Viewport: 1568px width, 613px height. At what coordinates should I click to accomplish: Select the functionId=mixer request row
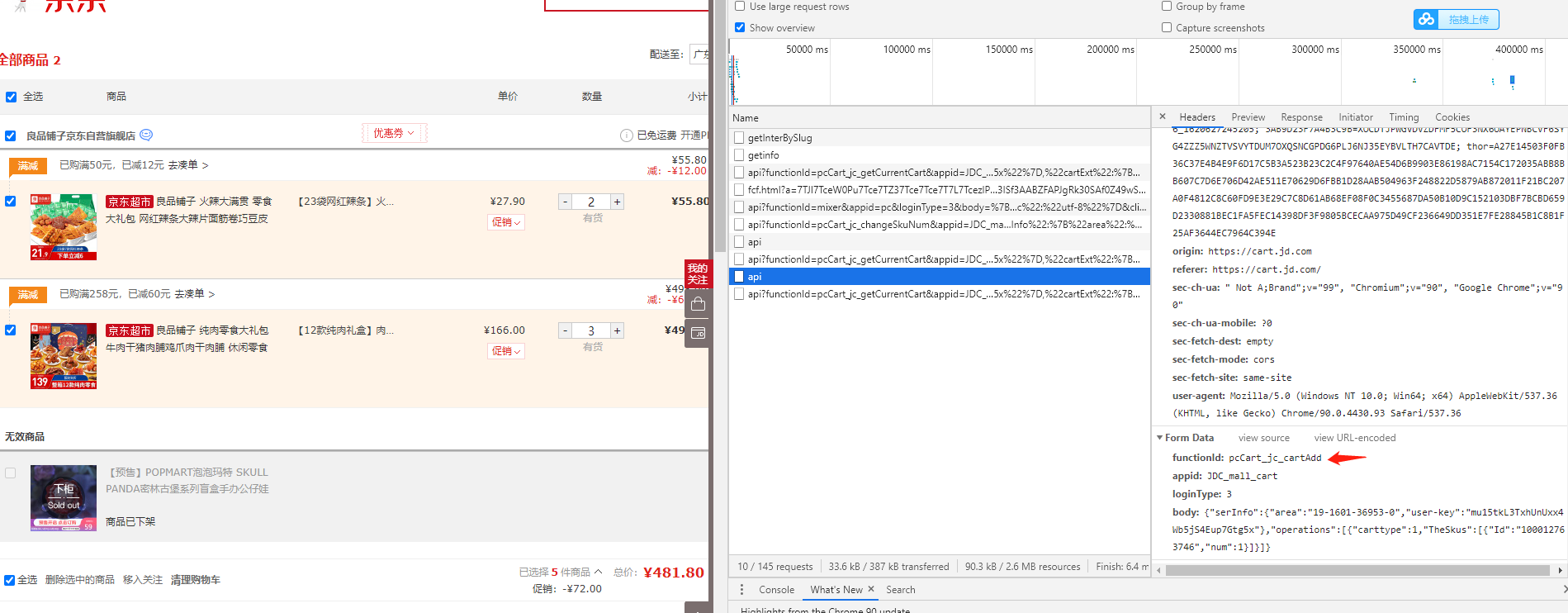[x=939, y=207]
